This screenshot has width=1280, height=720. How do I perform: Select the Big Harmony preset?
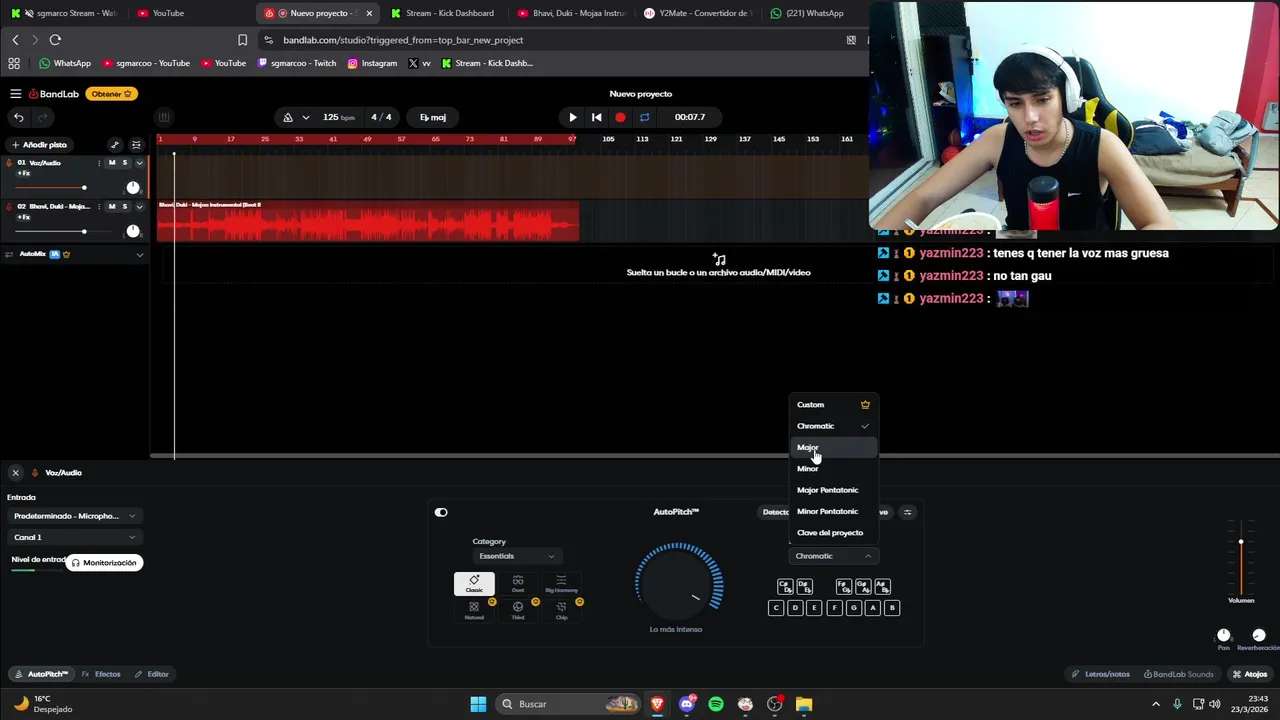[x=561, y=584]
